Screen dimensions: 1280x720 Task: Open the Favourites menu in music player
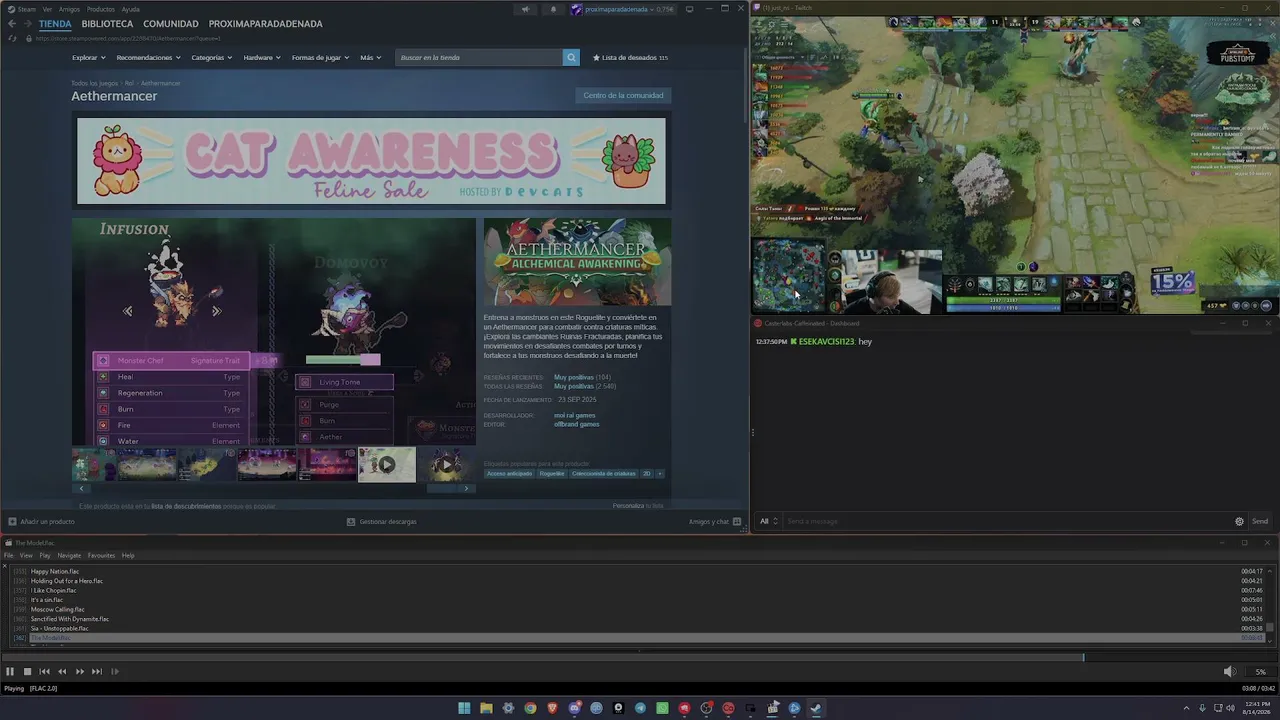point(101,556)
